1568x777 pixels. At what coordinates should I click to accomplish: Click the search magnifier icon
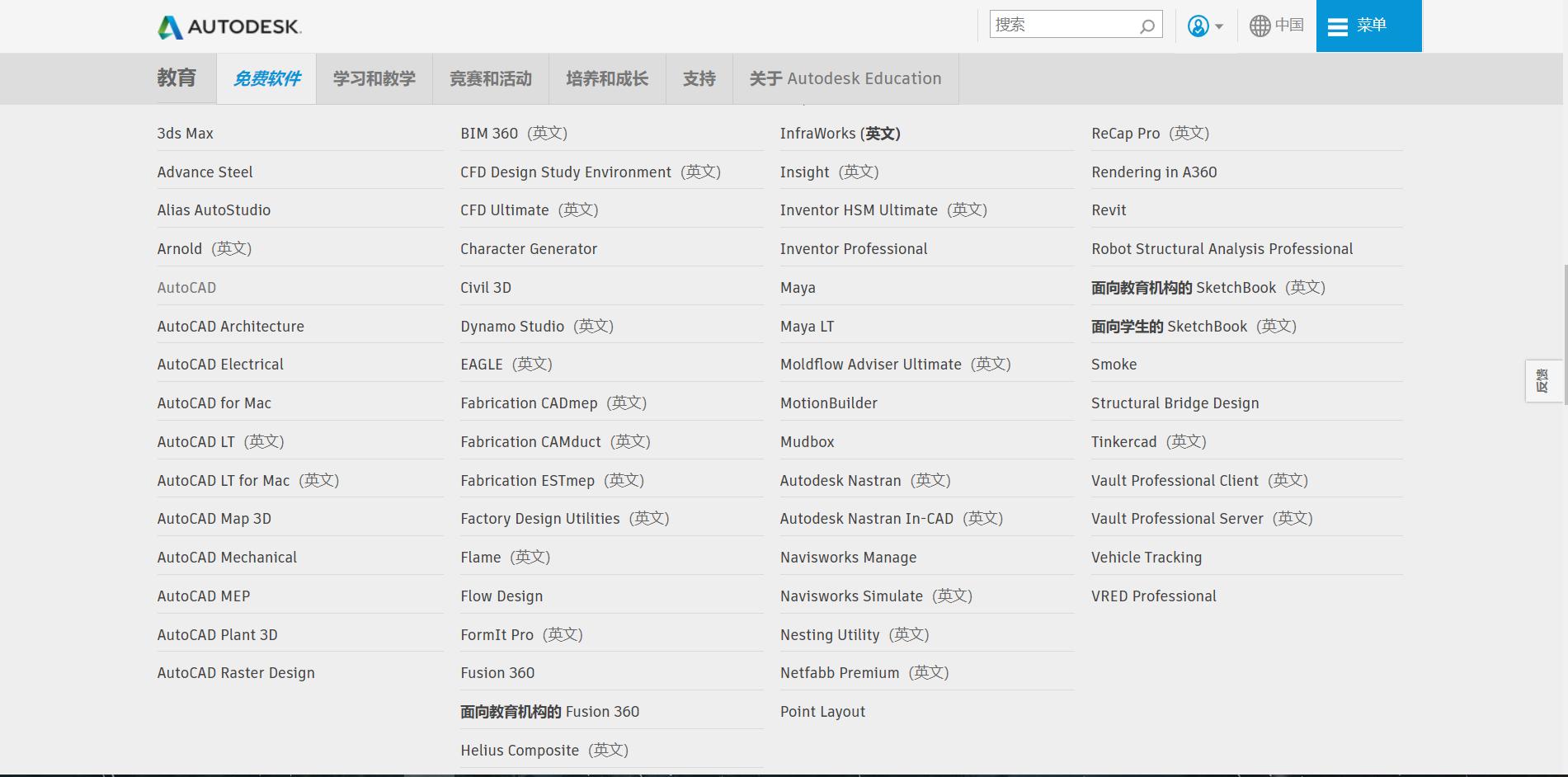point(1147,26)
